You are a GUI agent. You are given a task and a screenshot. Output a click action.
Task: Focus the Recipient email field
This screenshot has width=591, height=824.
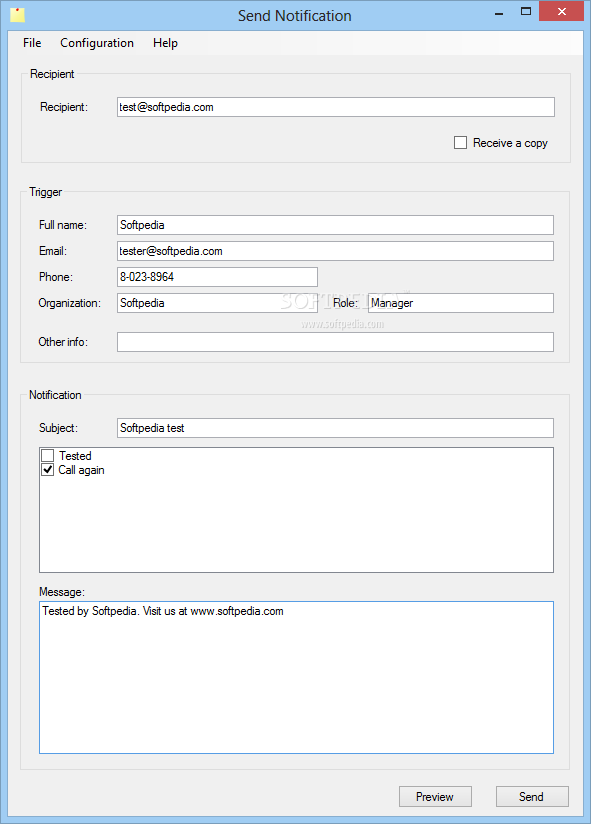tap(336, 107)
